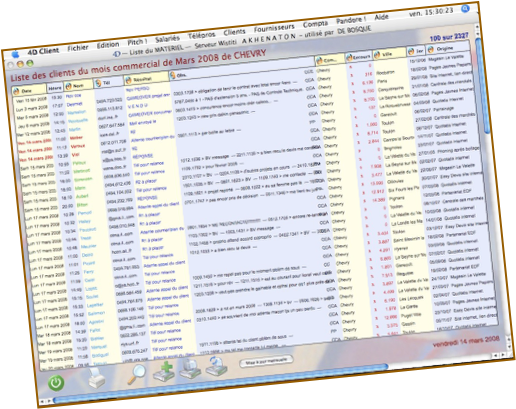Open Spotlight search in the menu bar

coord(465,8)
